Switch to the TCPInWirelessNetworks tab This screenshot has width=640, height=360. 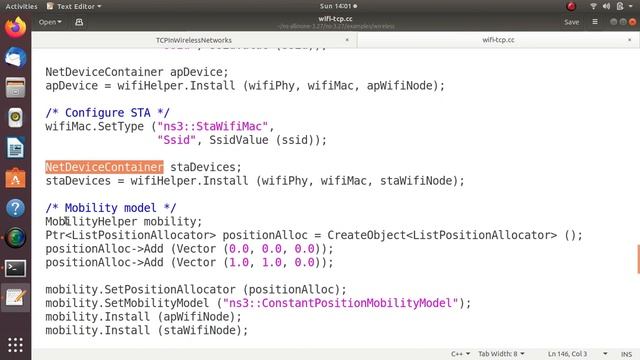[x=194, y=40]
